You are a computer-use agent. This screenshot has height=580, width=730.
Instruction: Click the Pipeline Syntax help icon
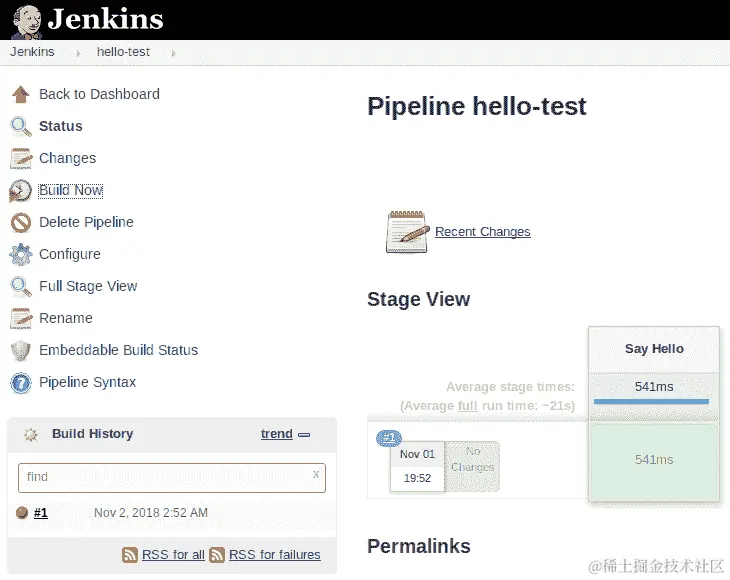tap(20, 382)
